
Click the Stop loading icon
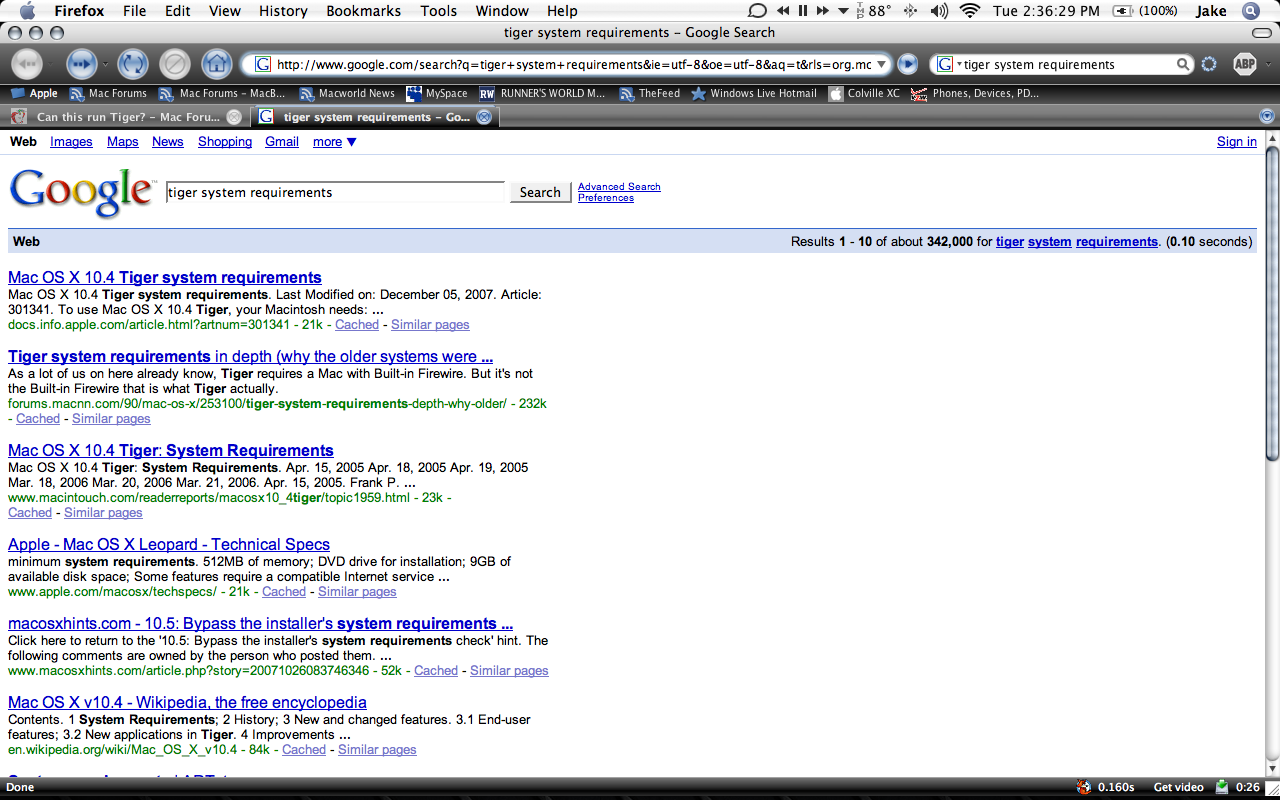pyautogui.click(x=175, y=65)
